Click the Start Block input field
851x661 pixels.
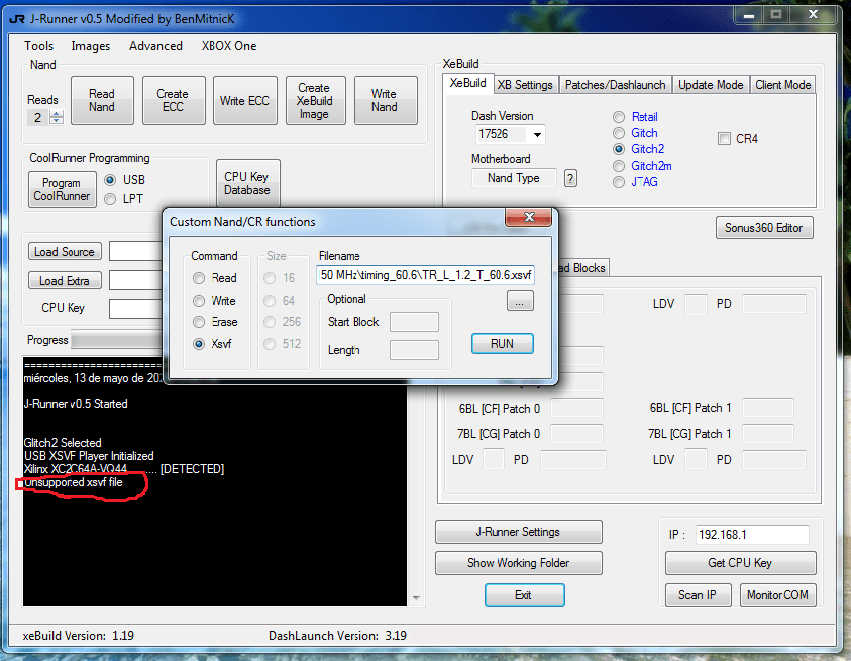click(414, 322)
